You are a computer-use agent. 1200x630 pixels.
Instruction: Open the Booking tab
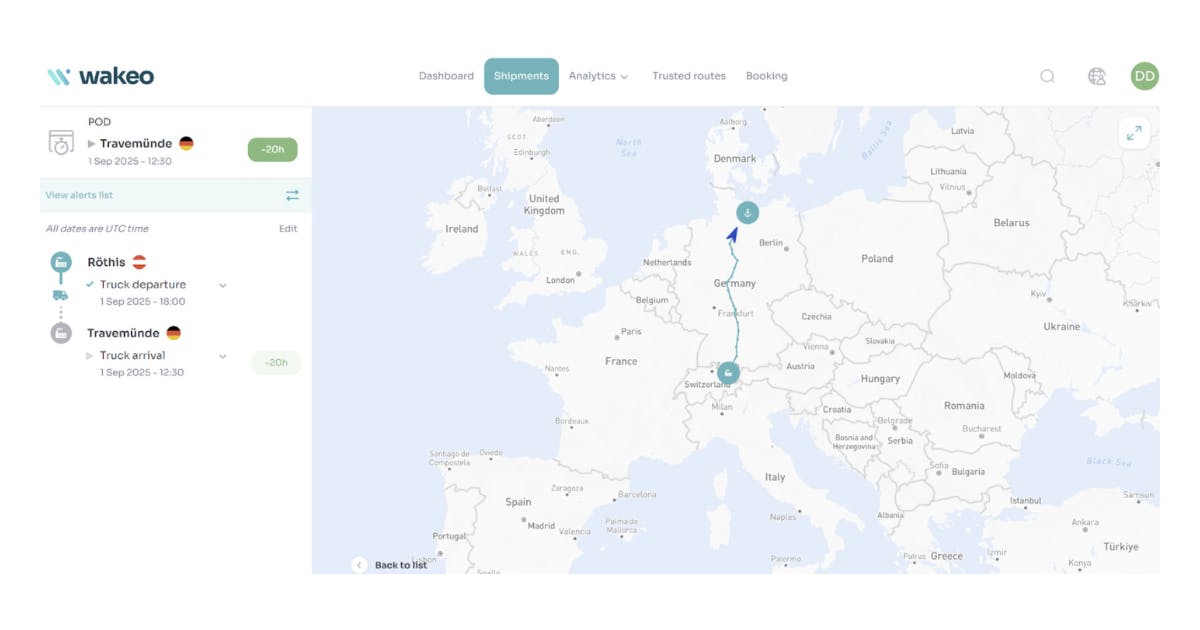coord(766,76)
